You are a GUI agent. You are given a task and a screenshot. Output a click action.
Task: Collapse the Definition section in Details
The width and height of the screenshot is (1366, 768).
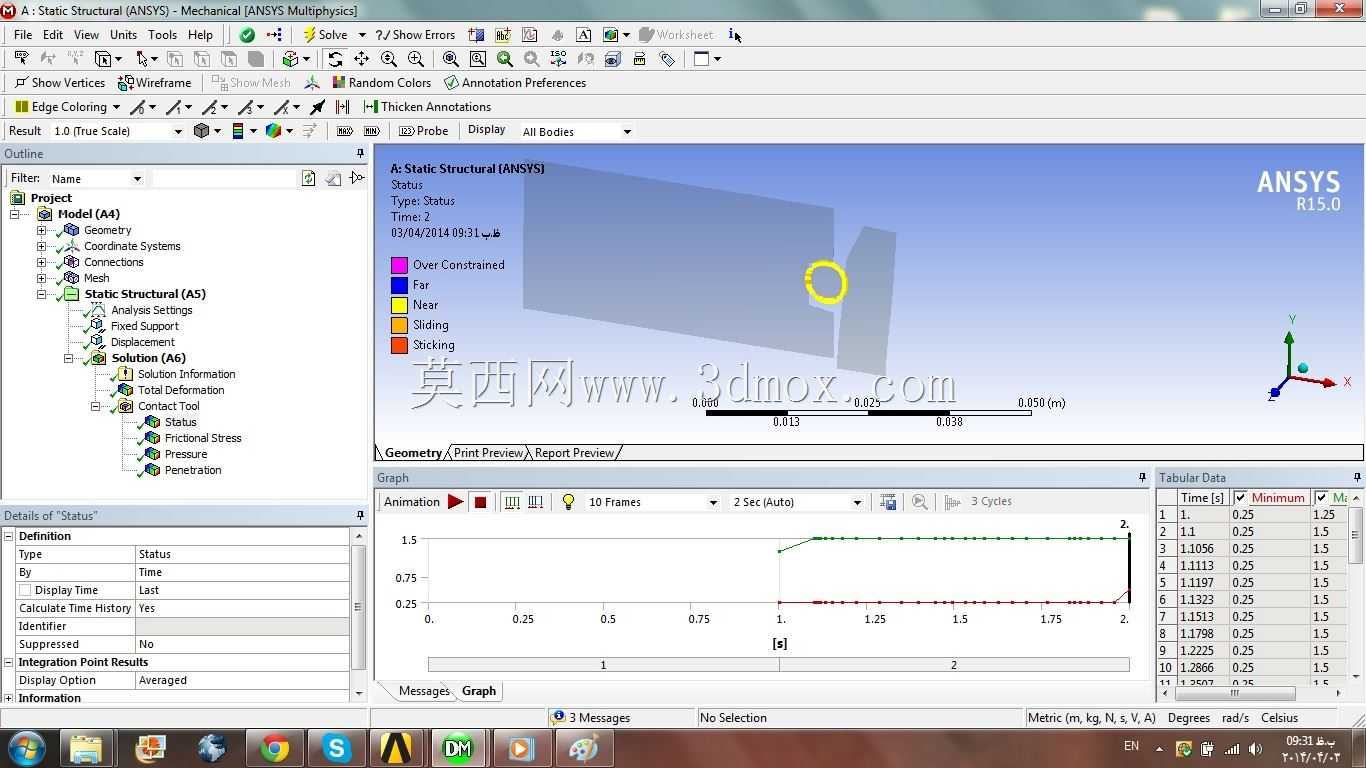9,536
